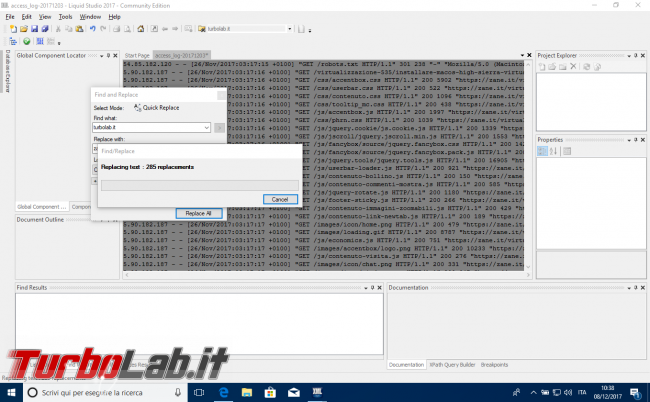Click Project Explorer delete X icon

(x=573, y=66)
